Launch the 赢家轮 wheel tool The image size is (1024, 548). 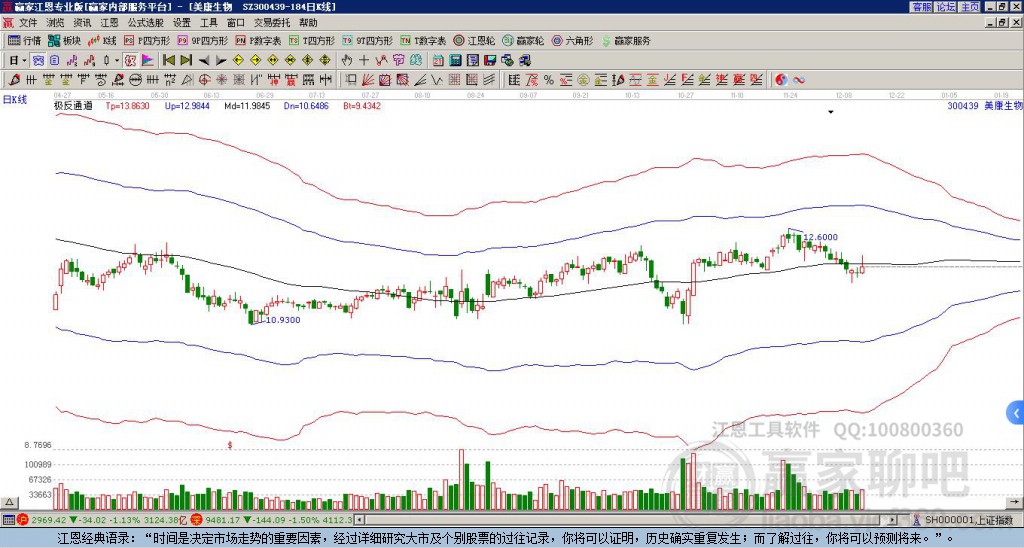pyautogui.click(x=523, y=40)
